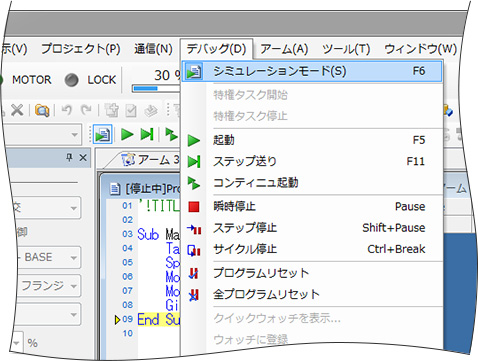Click the program reset icon in menu

(x=193, y=273)
